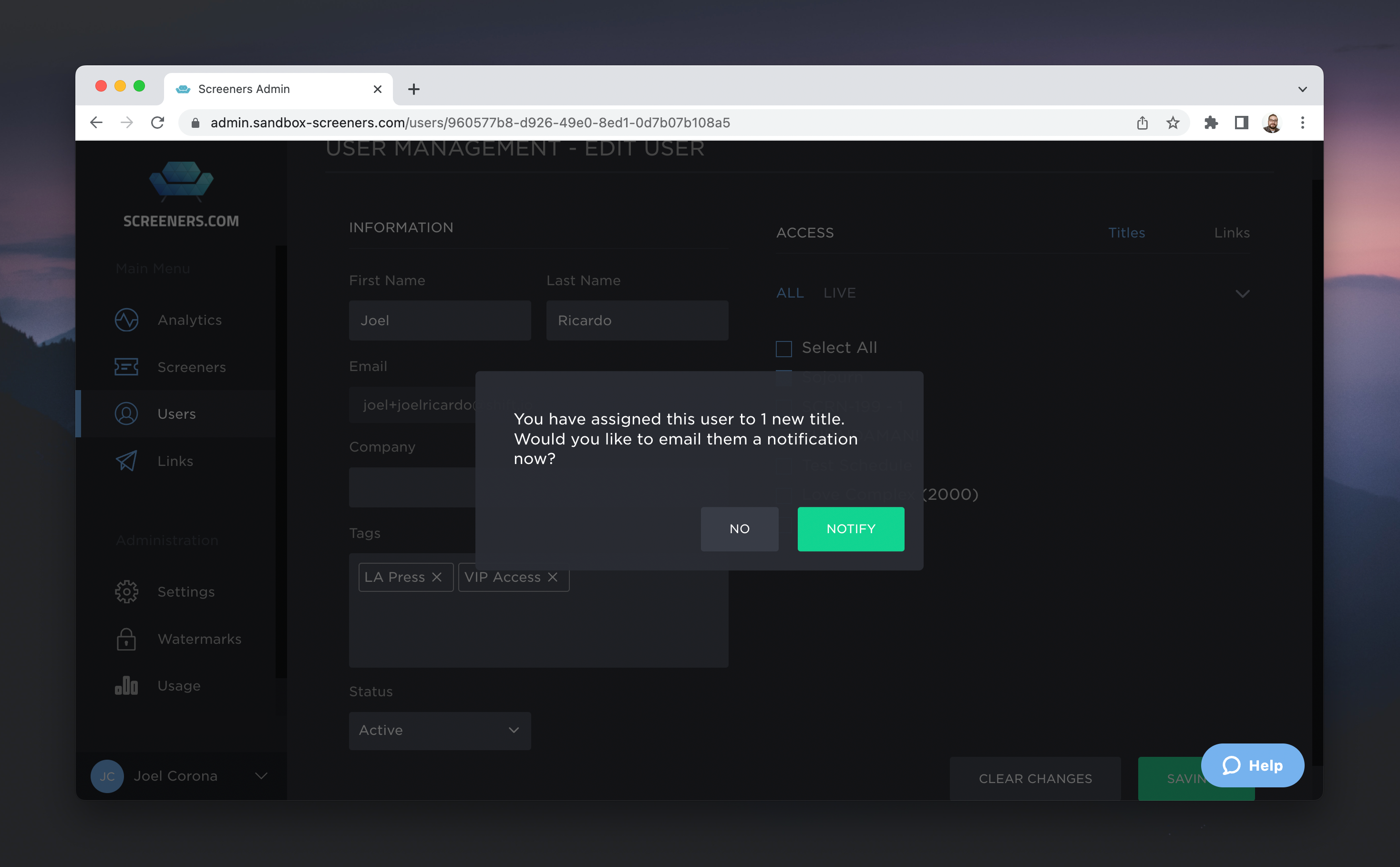The width and height of the screenshot is (1400, 867).
Task: Click the Screeners ticket icon
Action: 126,367
